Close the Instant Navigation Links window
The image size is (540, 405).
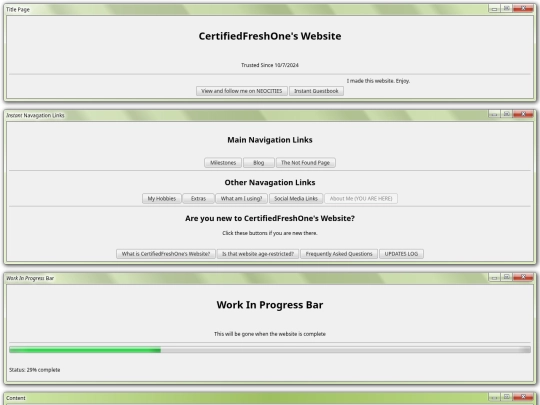point(523,114)
